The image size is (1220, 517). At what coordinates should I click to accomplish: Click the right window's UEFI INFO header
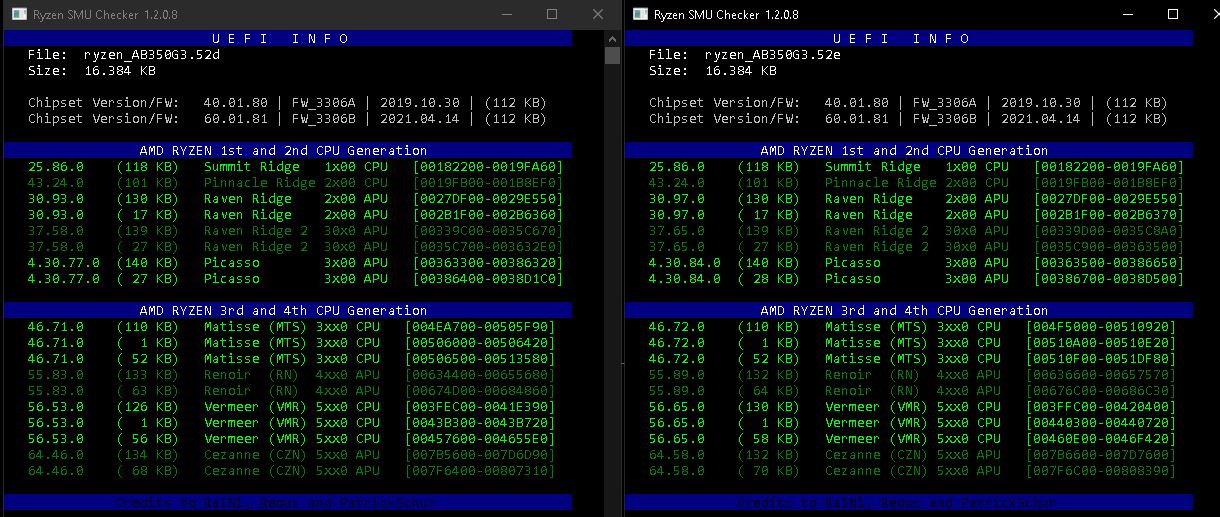[909, 38]
